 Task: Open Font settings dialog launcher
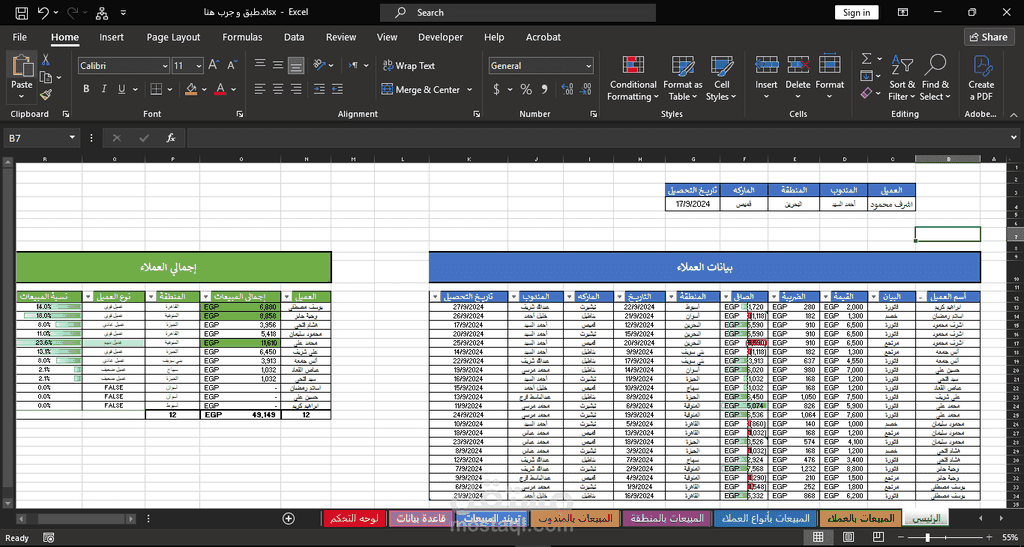click(240, 114)
